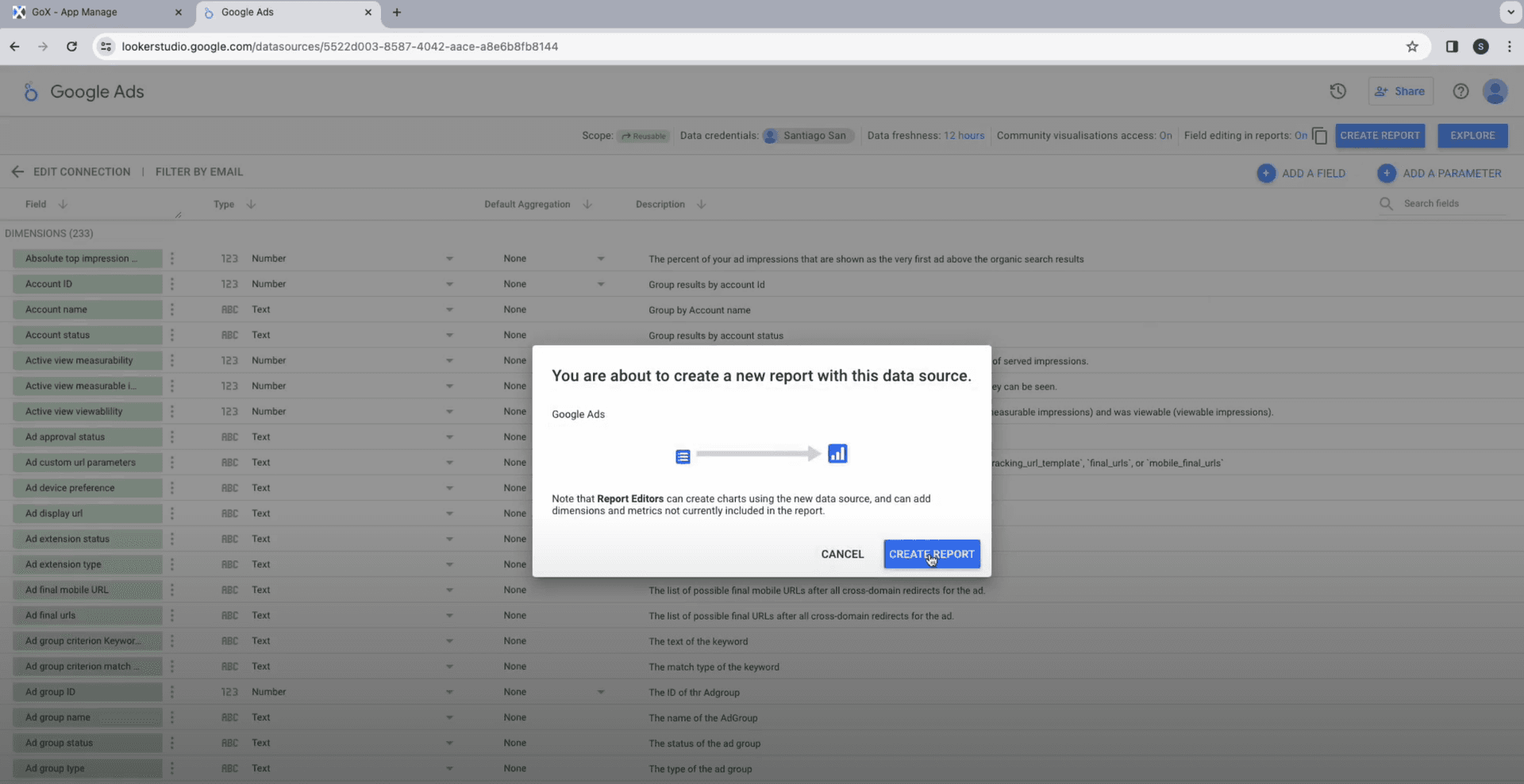Open the help question mark icon
This screenshot has width=1524, height=784.
tap(1460, 91)
